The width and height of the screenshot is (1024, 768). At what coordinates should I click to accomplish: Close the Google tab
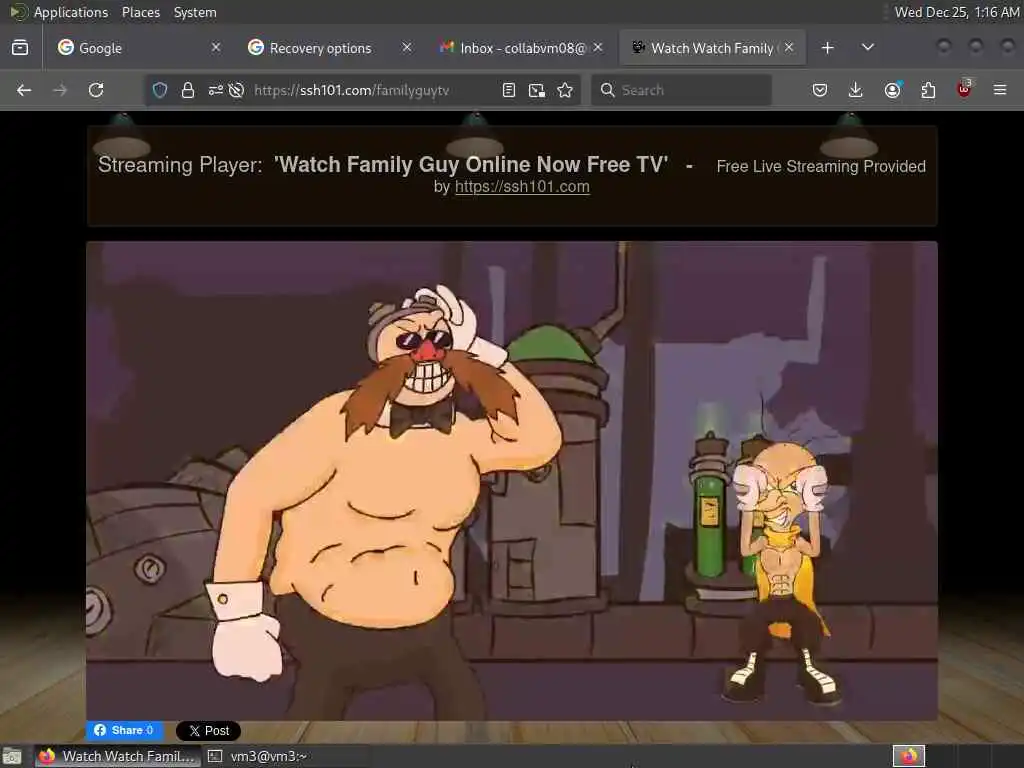[x=216, y=48]
